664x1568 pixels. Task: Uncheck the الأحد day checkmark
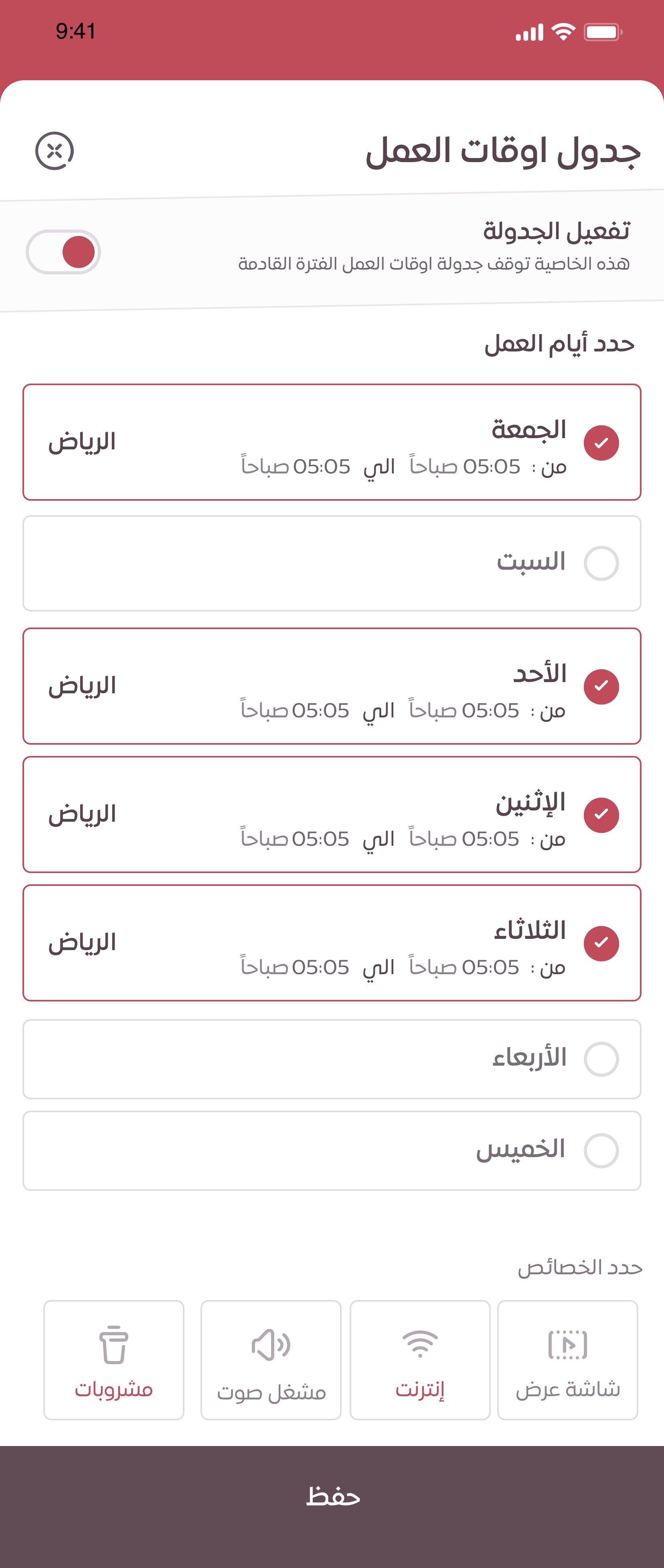tap(601, 687)
